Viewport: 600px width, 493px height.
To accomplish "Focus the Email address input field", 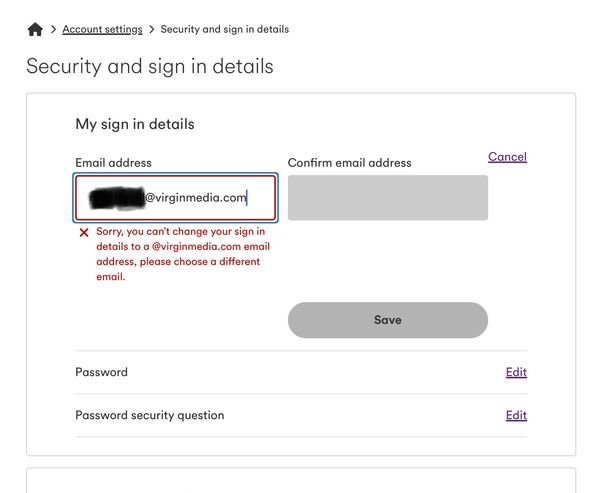I will tap(175, 198).
